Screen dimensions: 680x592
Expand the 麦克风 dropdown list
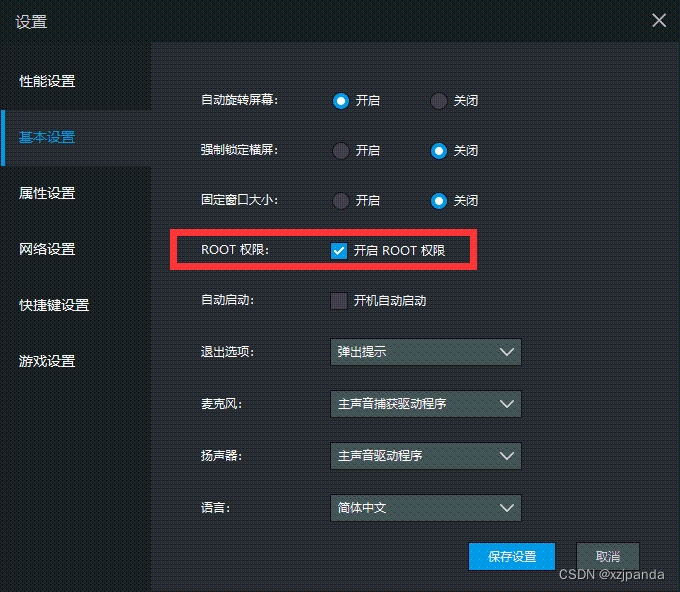(425, 404)
